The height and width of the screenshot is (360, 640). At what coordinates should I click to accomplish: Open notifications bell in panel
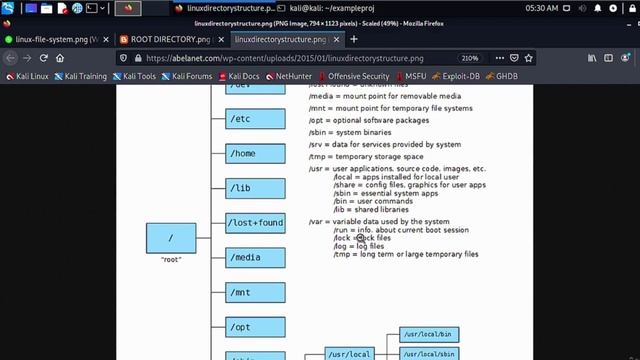[x=598, y=8]
